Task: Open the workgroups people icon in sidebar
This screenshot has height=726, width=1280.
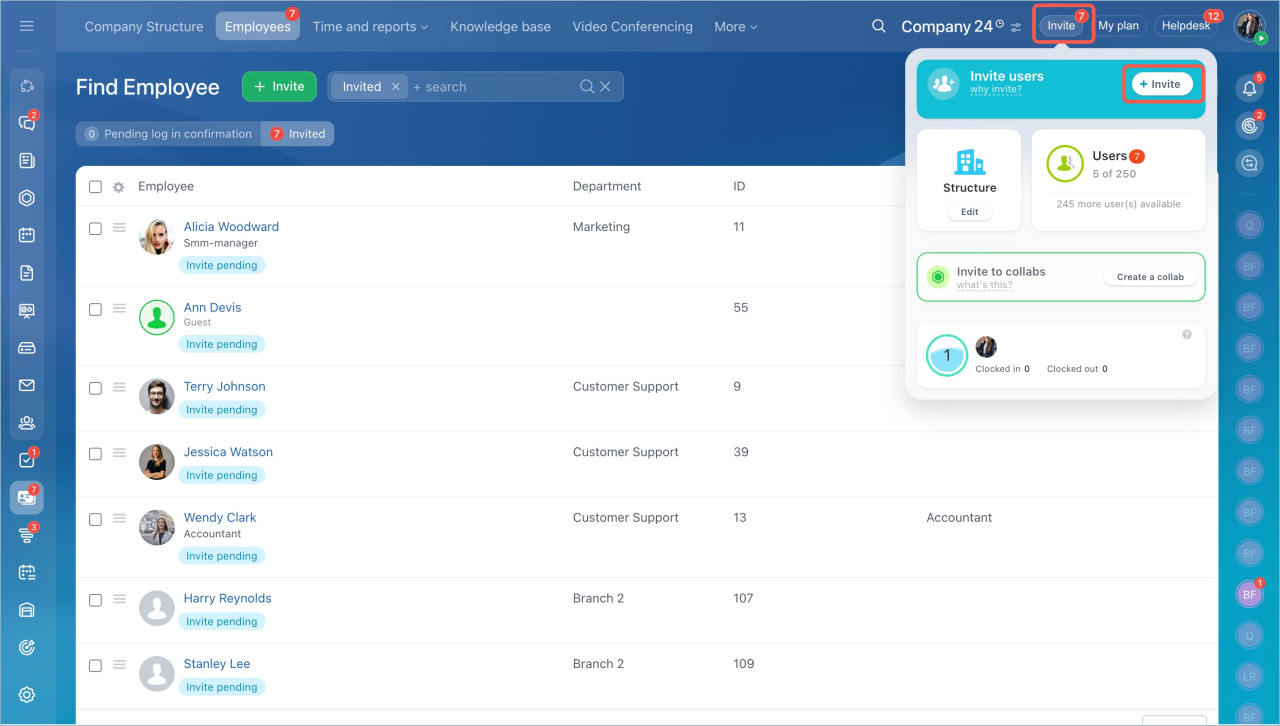Action: pos(27,423)
